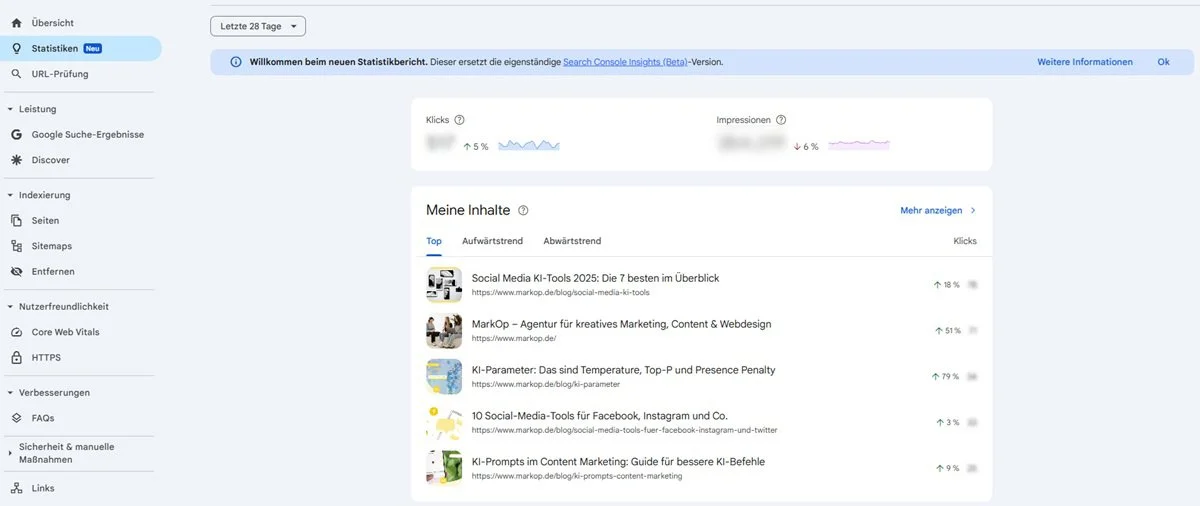Switch to the Aufwärtstrend tab
This screenshot has height=506, width=1200.
click(x=492, y=241)
